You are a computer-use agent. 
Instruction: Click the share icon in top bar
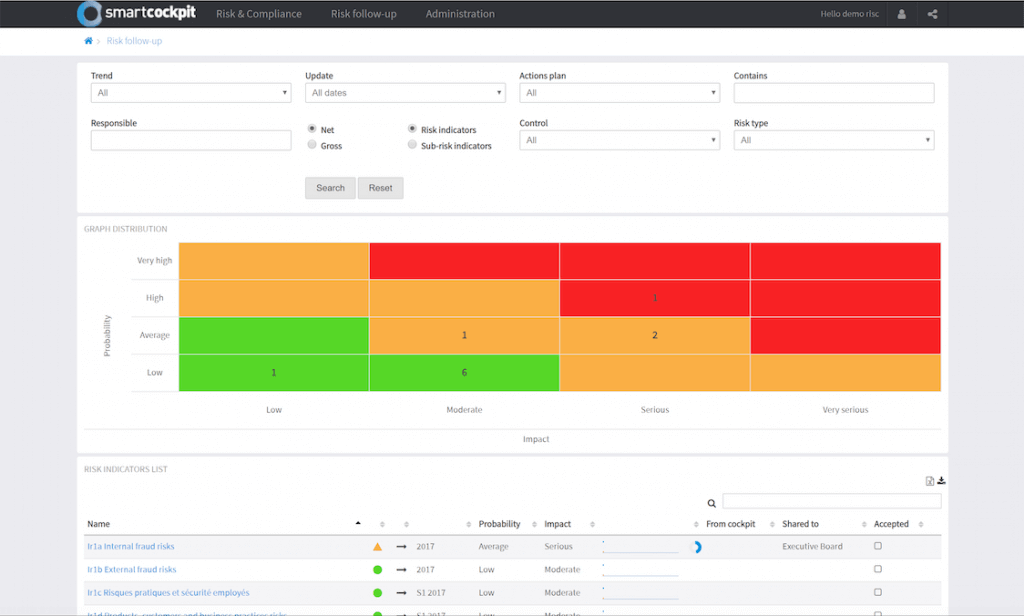tap(932, 14)
